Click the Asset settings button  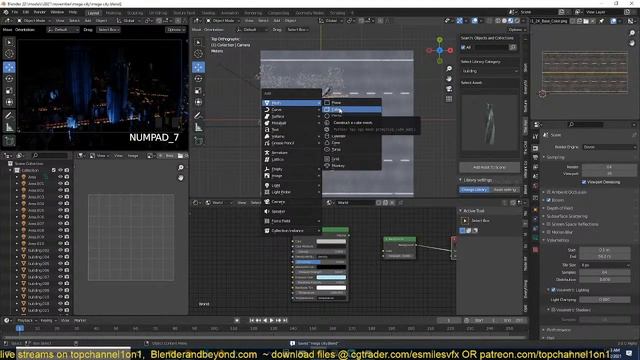(x=504, y=190)
